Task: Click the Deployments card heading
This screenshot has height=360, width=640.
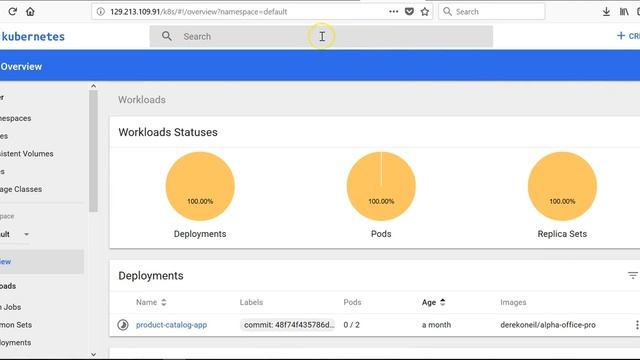Action: [x=151, y=276]
